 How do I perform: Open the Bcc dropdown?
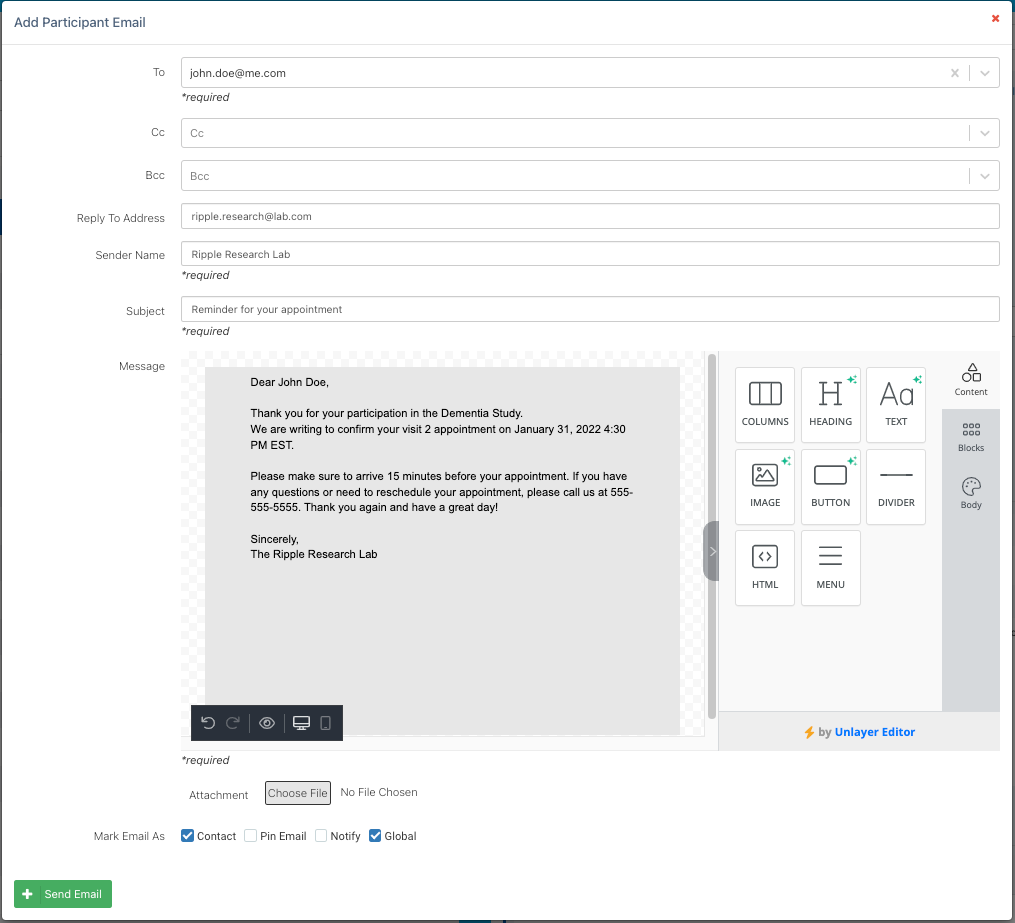coord(984,176)
